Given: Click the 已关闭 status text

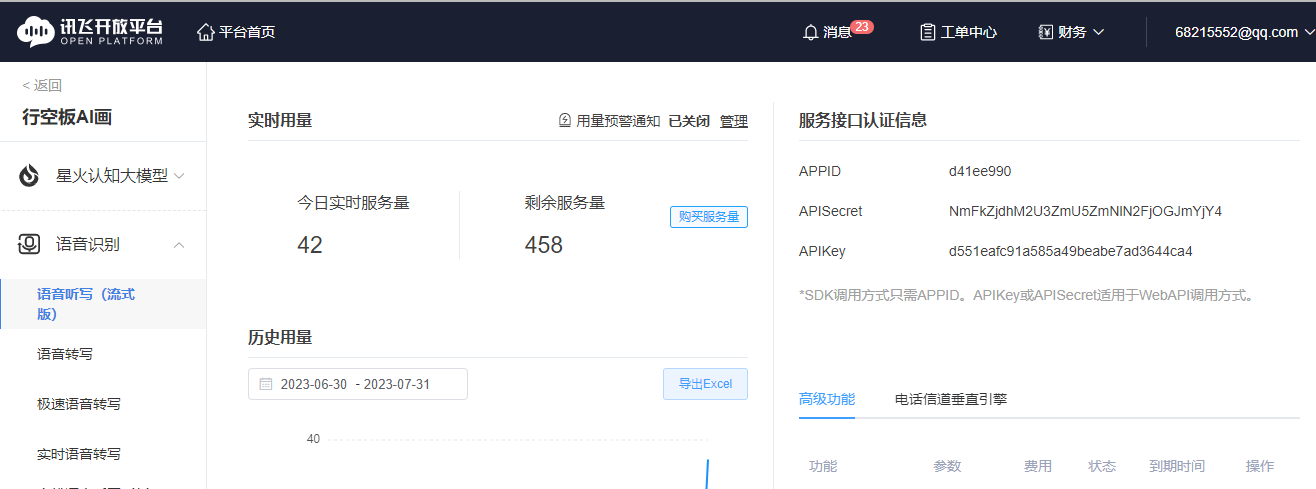Looking at the screenshot, I should (x=689, y=121).
